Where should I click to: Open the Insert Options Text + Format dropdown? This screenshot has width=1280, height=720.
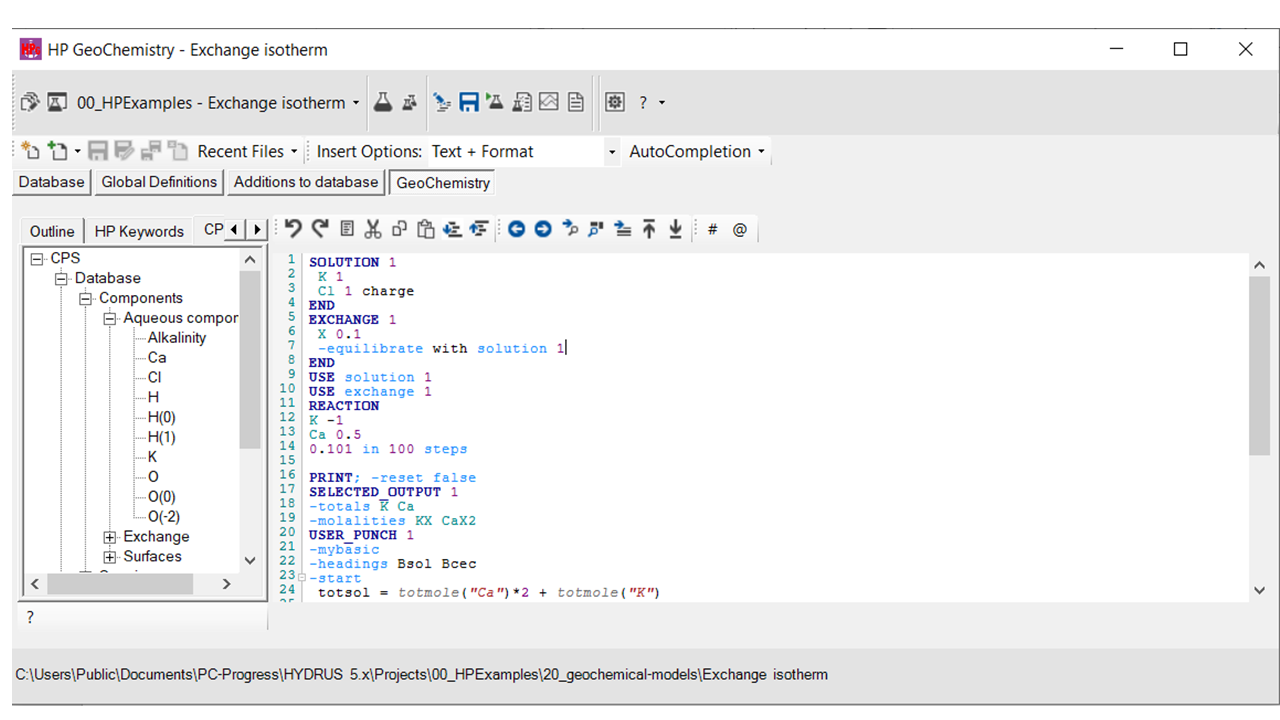[x=611, y=152]
